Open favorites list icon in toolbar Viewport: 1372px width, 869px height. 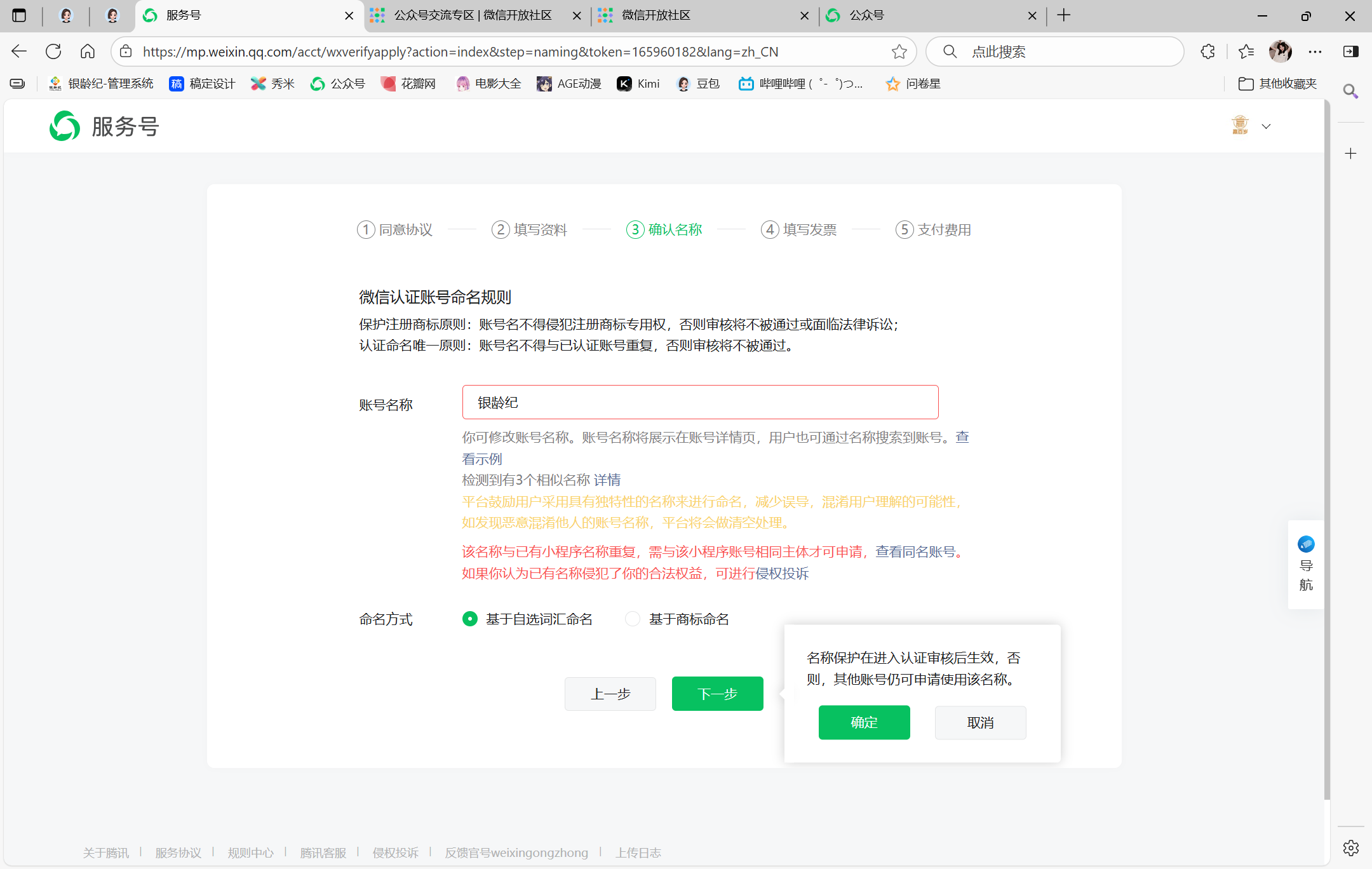tap(1246, 51)
